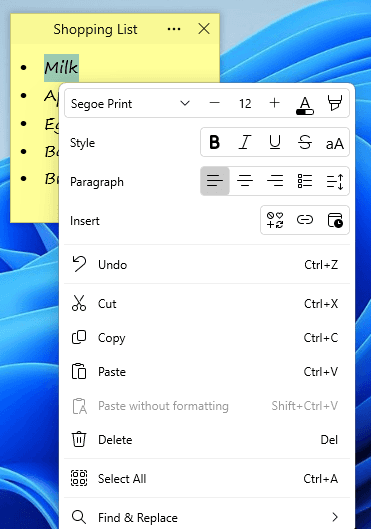Image resolution: width=371 pixels, height=529 pixels.
Task: Toggle bulleted list formatting
Action: point(305,181)
